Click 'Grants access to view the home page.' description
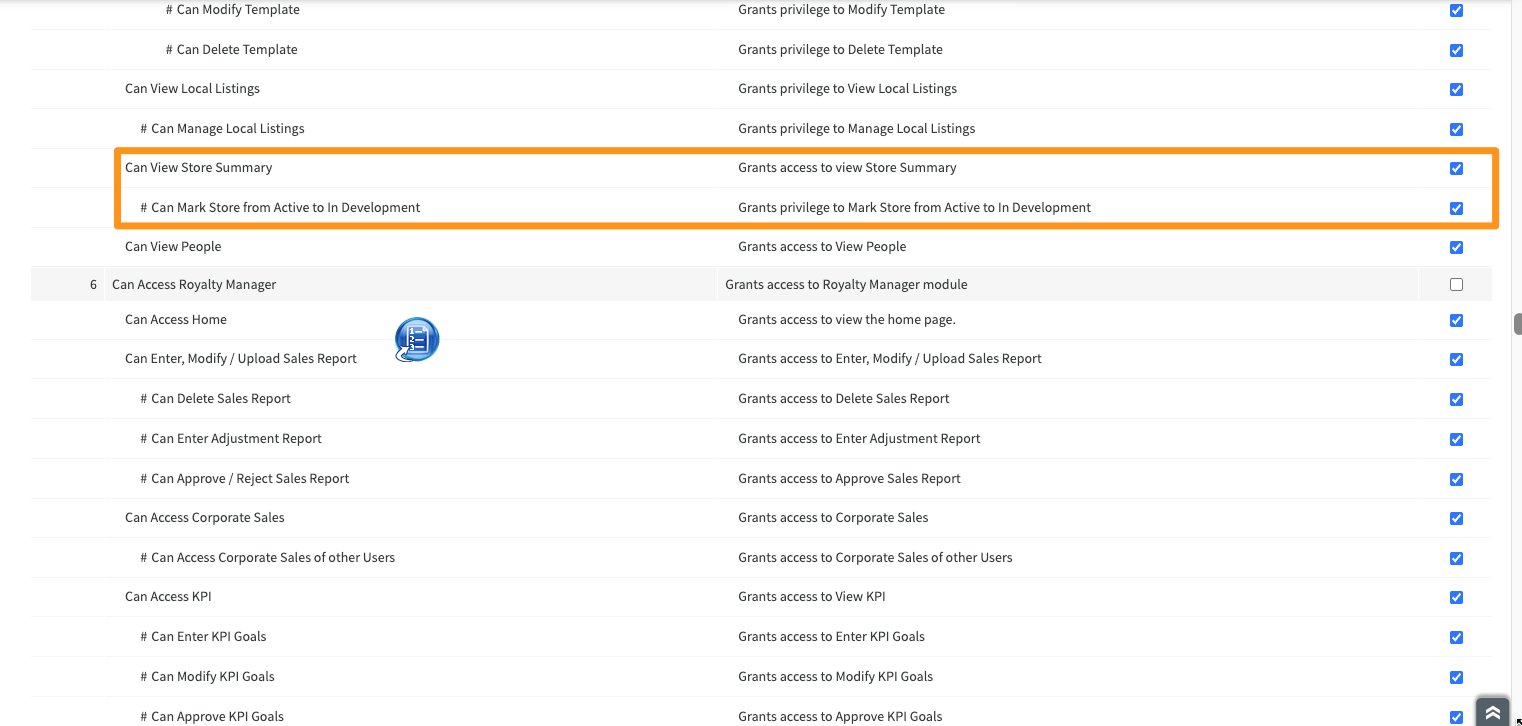This screenshot has height=726, width=1522. tap(847, 320)
